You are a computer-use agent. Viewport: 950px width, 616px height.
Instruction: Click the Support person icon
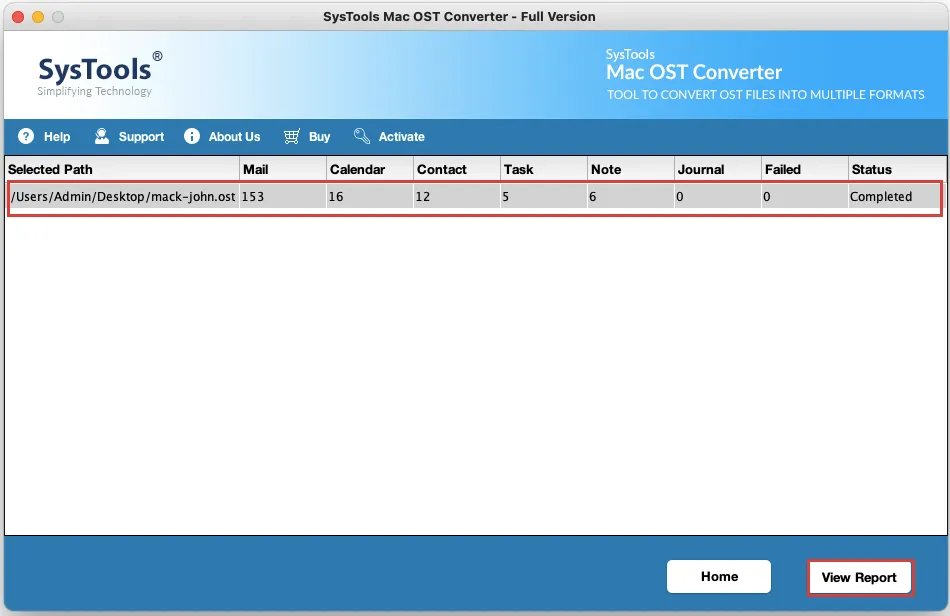[102, 136]
